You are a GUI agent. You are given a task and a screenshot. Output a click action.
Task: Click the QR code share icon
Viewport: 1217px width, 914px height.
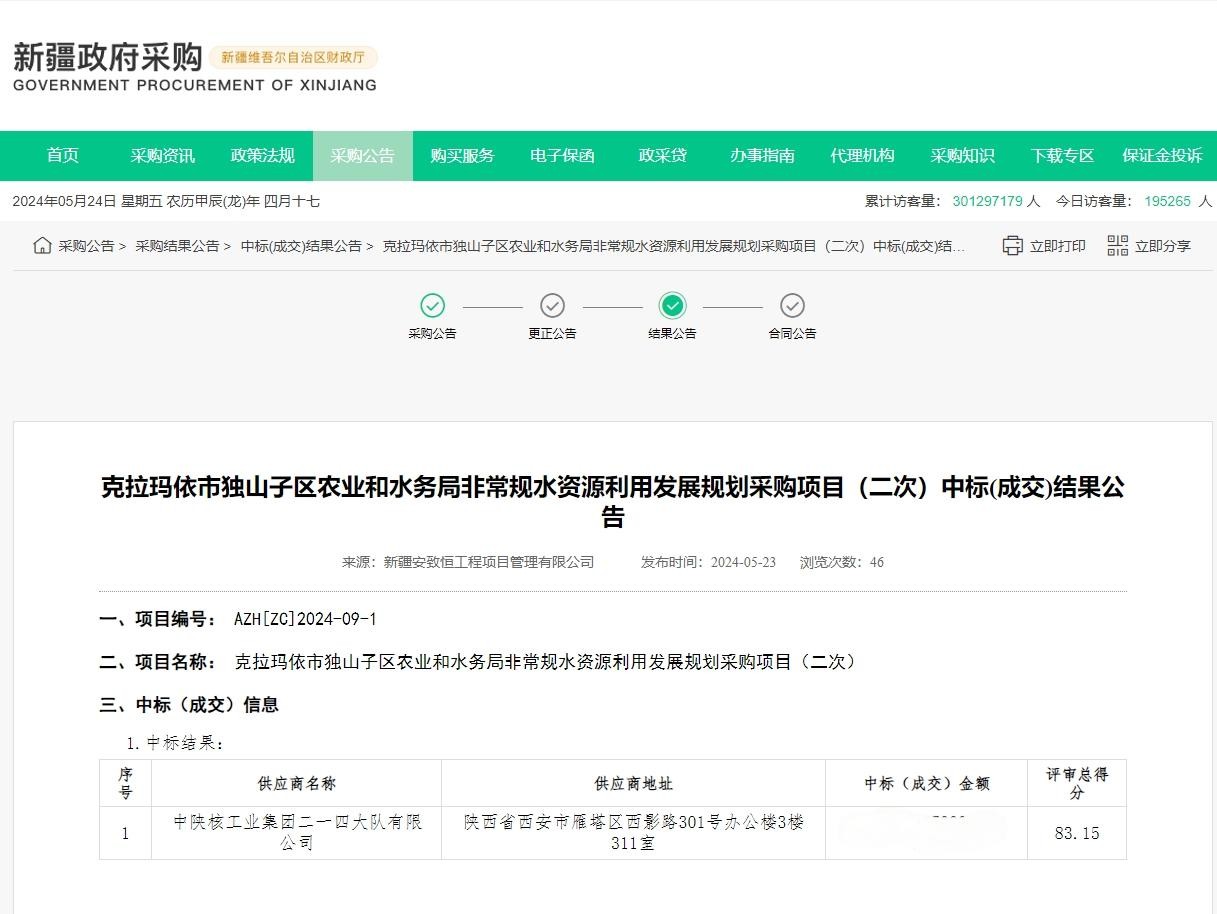pyautogui.click(x=1117, y=246)
